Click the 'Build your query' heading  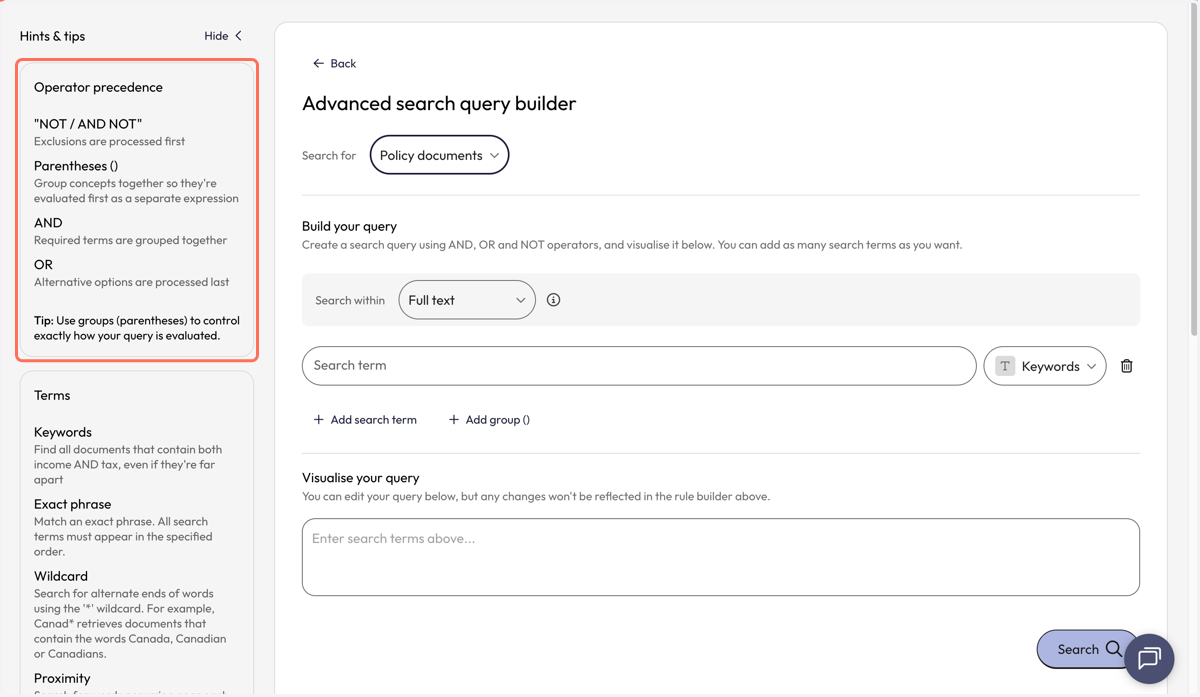349,226
